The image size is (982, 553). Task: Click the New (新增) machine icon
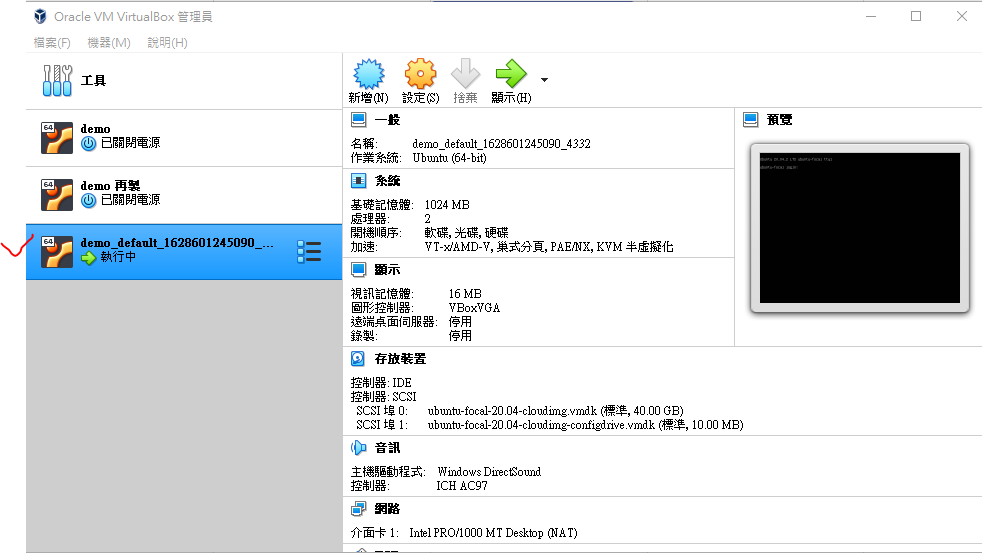pyautogui.click(x=368, y=74)
